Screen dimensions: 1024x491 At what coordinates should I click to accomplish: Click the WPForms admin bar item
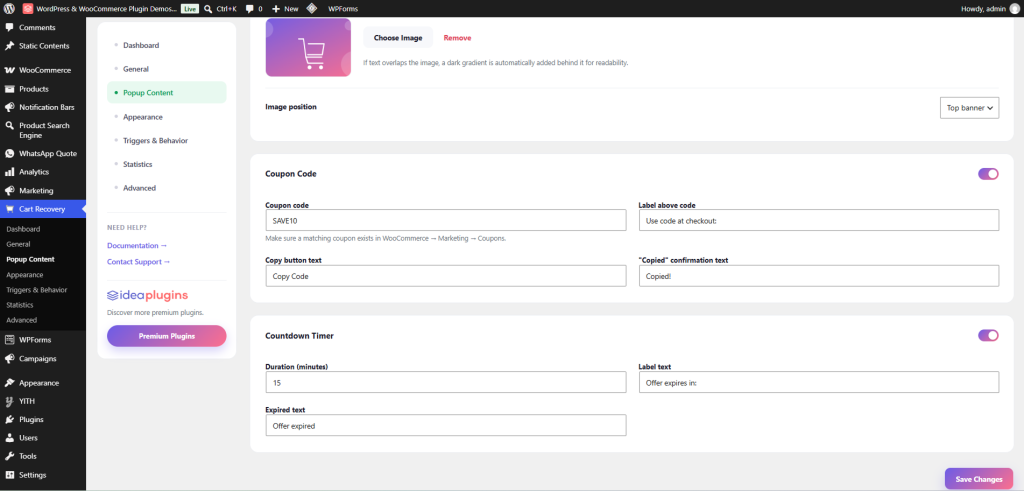tap(343, 9)
